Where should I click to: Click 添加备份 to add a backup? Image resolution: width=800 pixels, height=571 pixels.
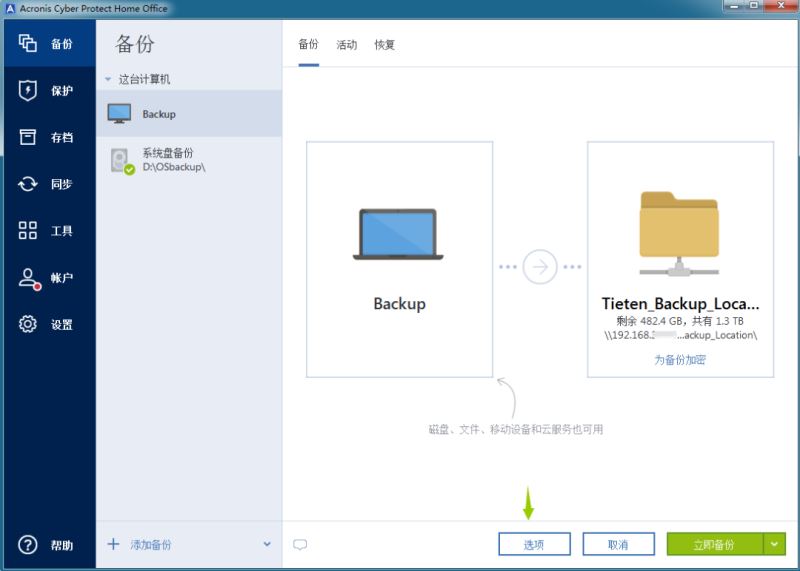pyautogui.click(x=151, y=544)
